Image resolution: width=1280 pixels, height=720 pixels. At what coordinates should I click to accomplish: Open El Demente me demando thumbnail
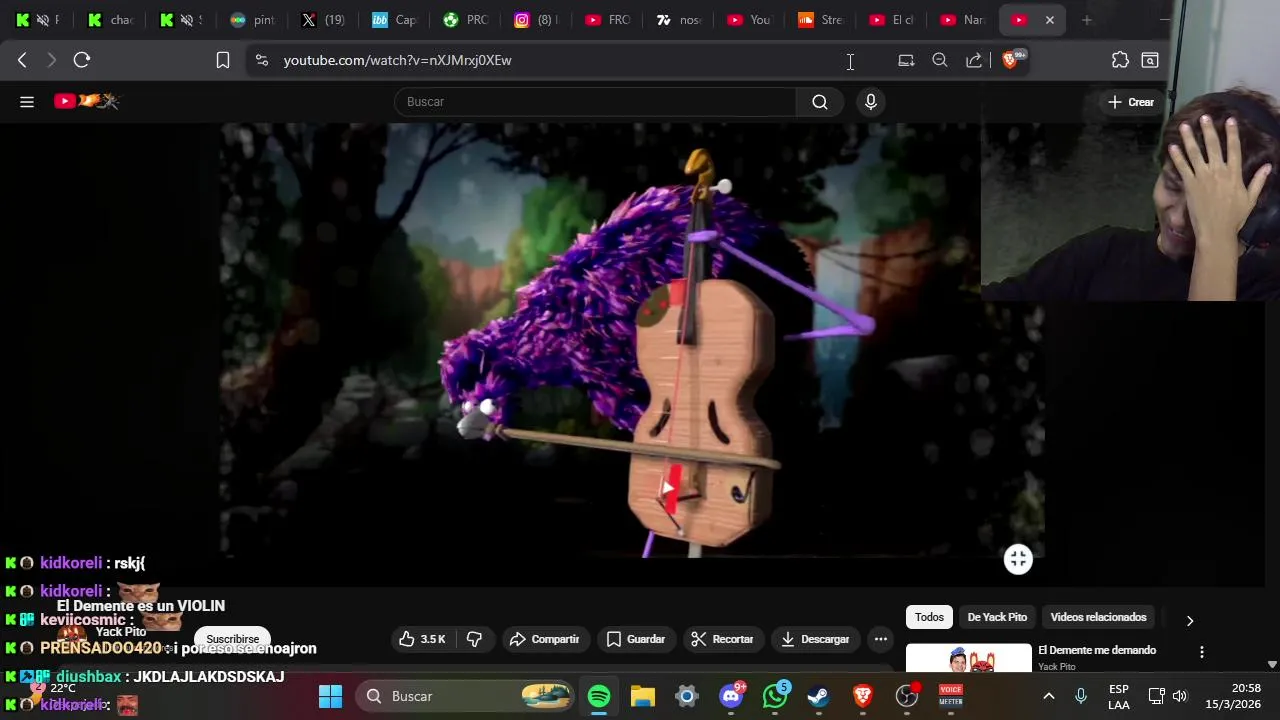(x=969, y=658)
